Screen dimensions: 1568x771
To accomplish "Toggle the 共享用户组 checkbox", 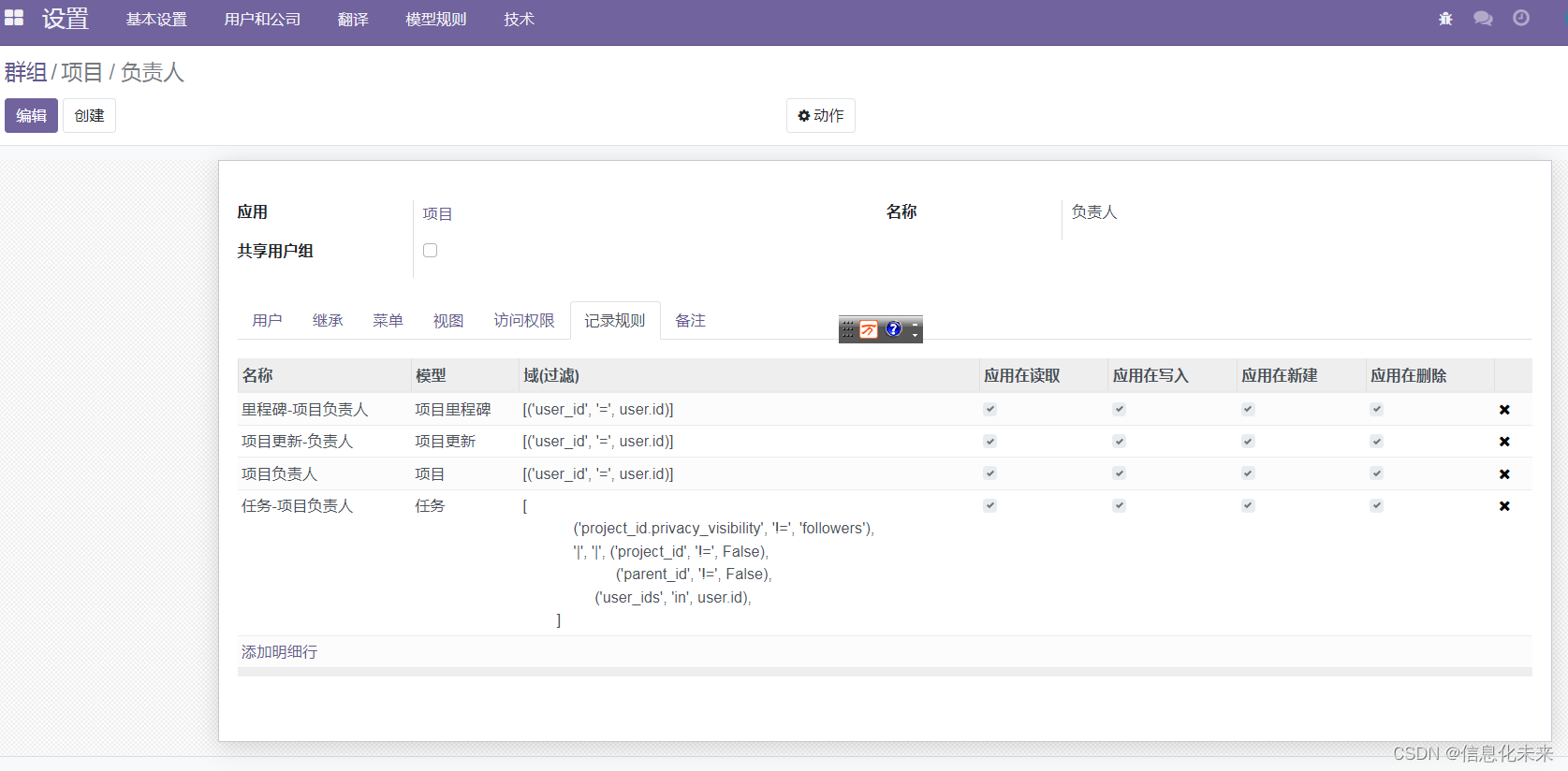I will 431,250.
